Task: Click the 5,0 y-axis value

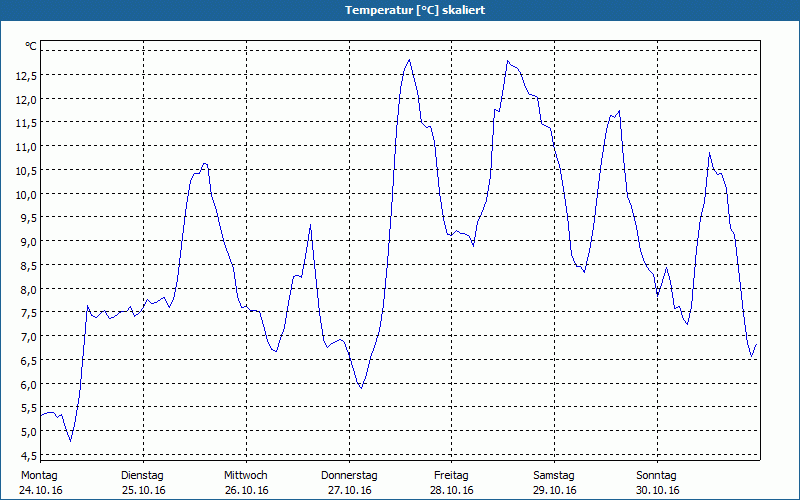Action: [x=29, y=432]
